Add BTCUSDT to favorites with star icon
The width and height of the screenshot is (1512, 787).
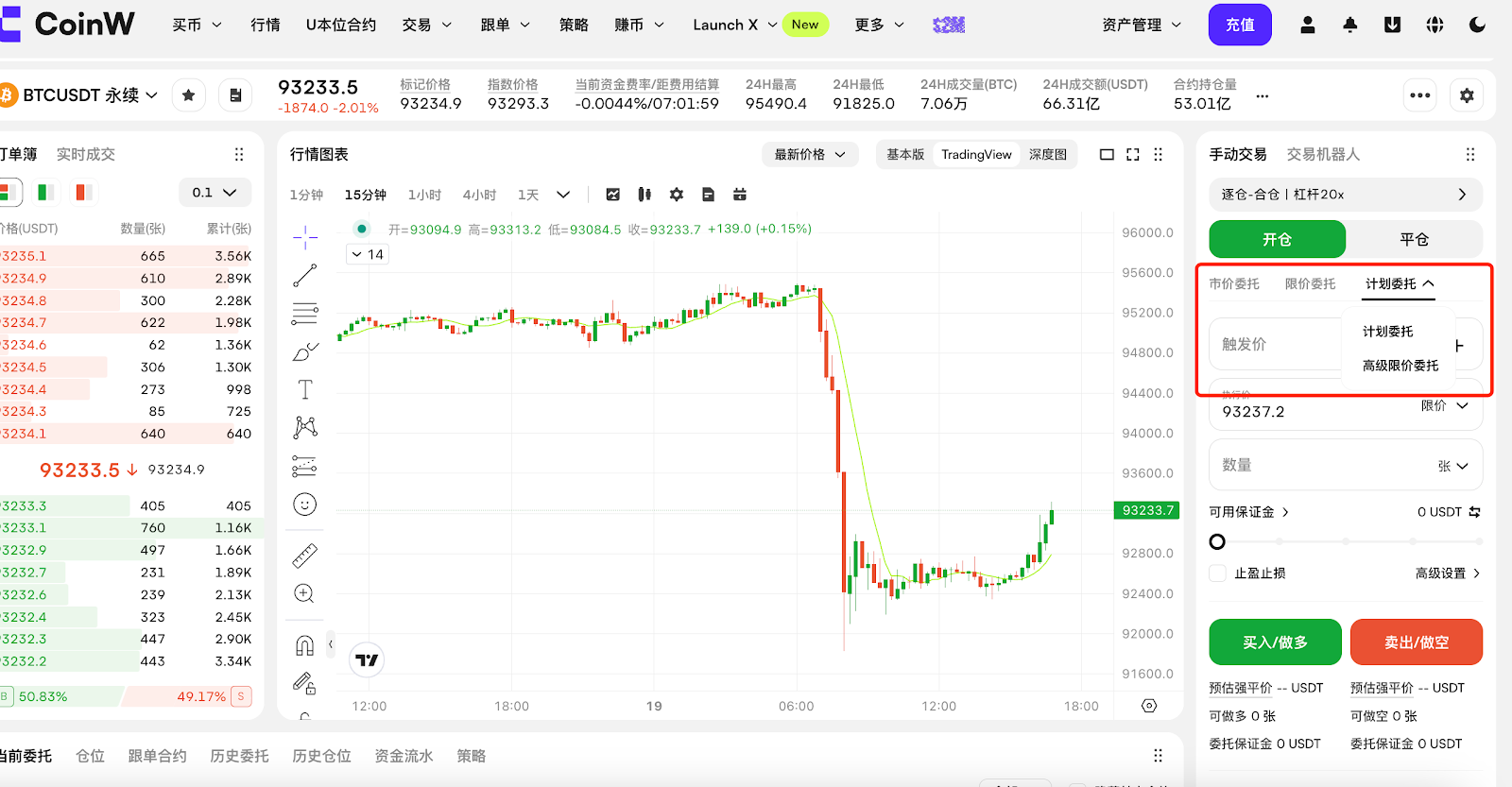coord(189,95)
